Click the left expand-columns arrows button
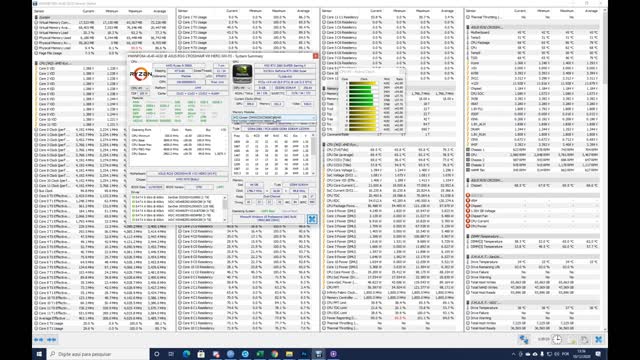Screen dimensions: 640x360 coord(39,340)
